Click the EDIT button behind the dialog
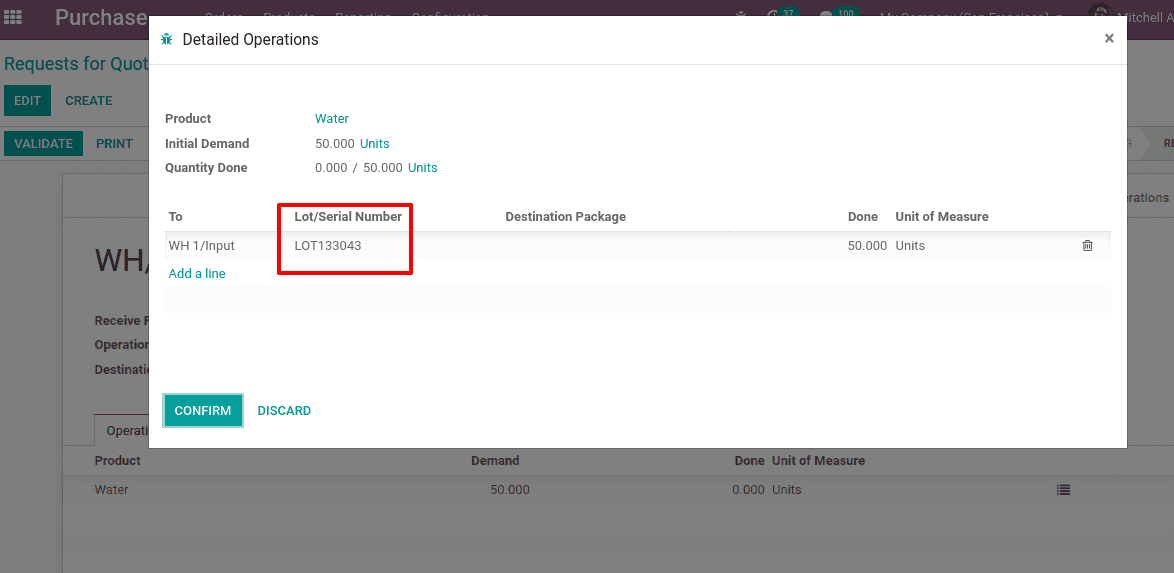1174x573 pixels. 27,100
